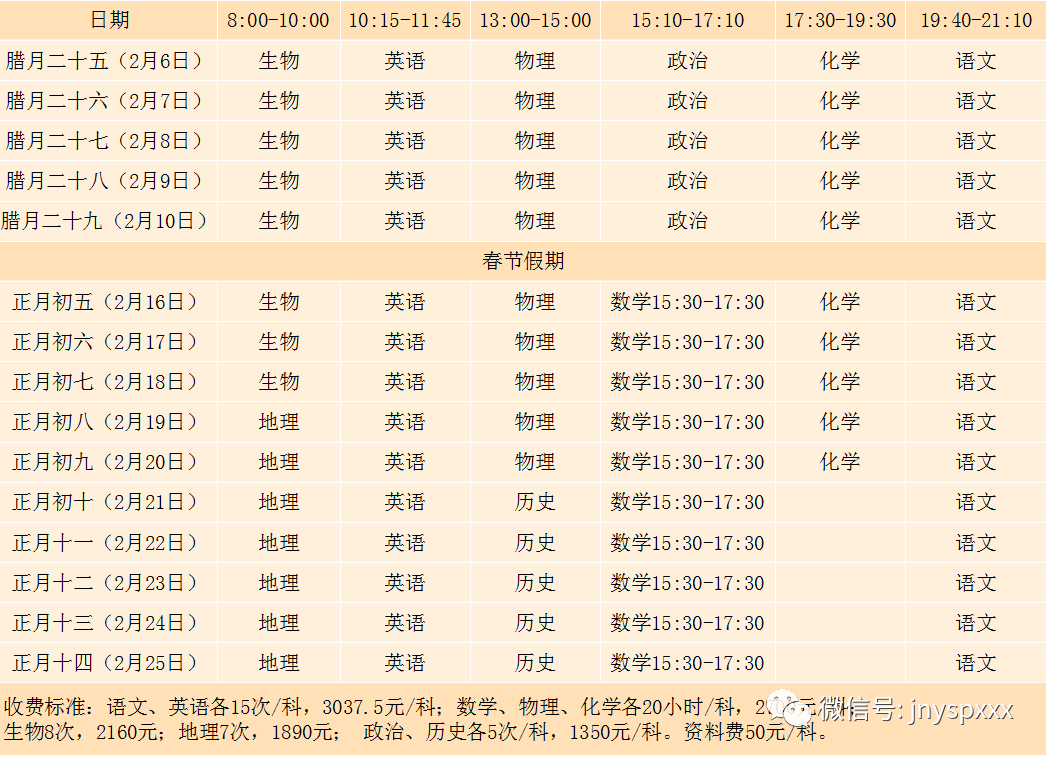
Task: Click 化学 in the 正月初九 (2月20日) row
Action: click(x=840, y=462)
